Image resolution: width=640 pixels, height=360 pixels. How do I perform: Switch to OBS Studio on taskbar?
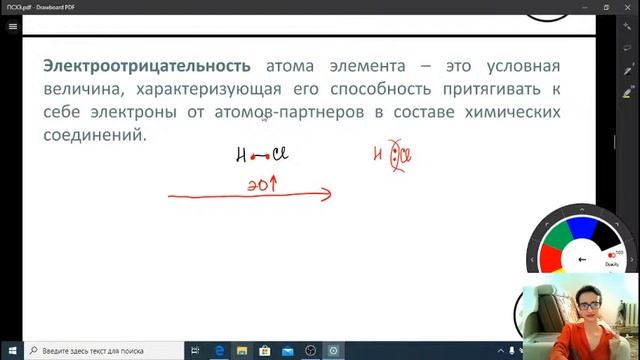(x=311, y=351)
